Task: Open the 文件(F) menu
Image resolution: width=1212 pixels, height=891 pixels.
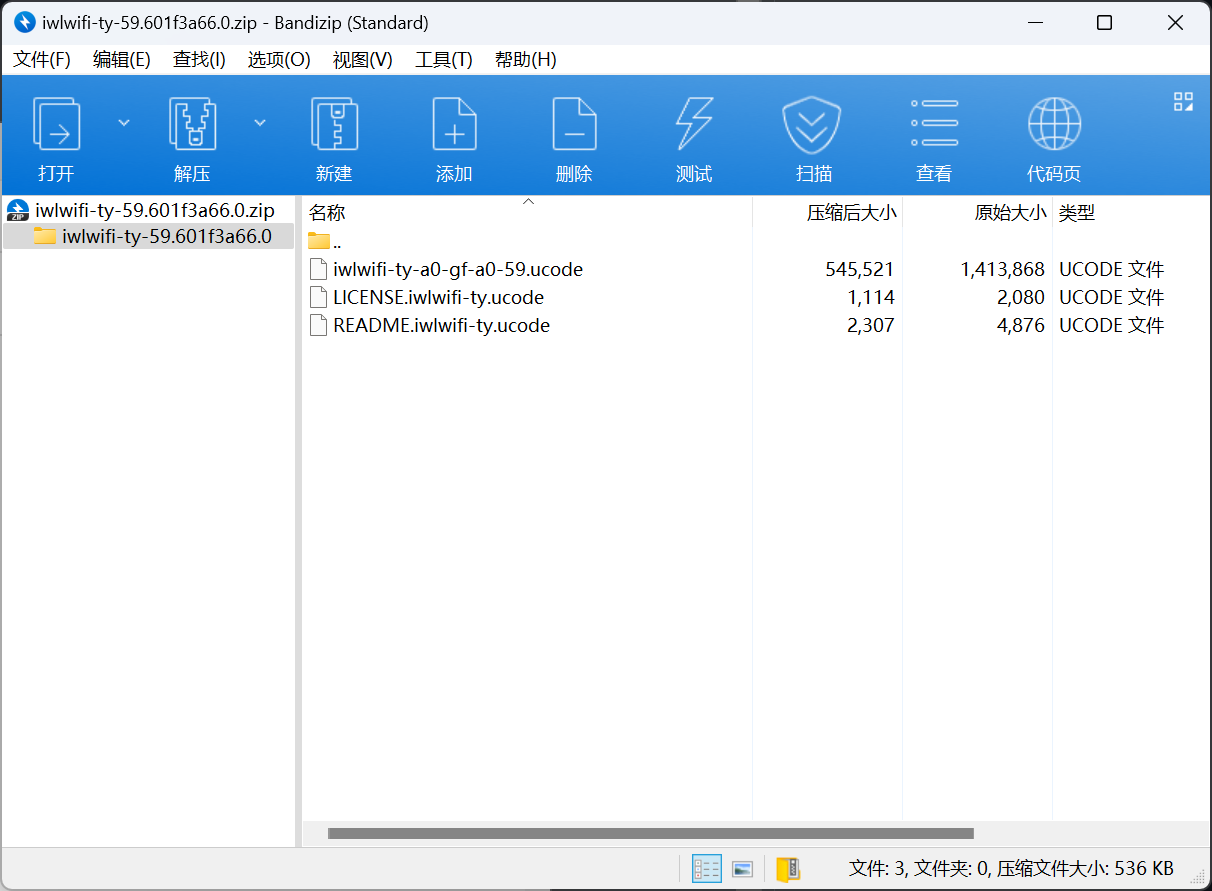Action: [x=42, y=60]
